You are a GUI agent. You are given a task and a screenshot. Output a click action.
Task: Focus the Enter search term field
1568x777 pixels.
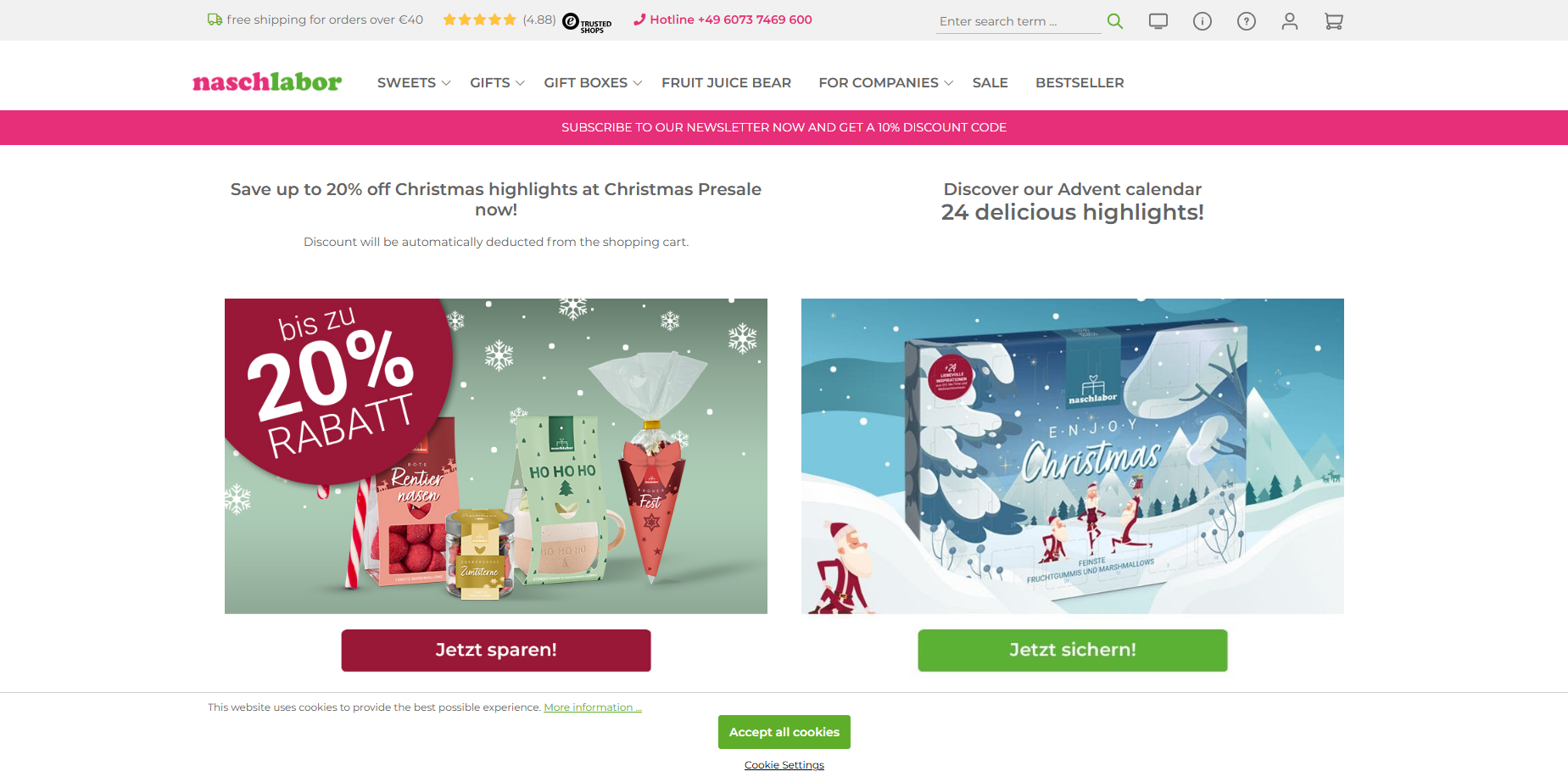(x=1018, y=21)
